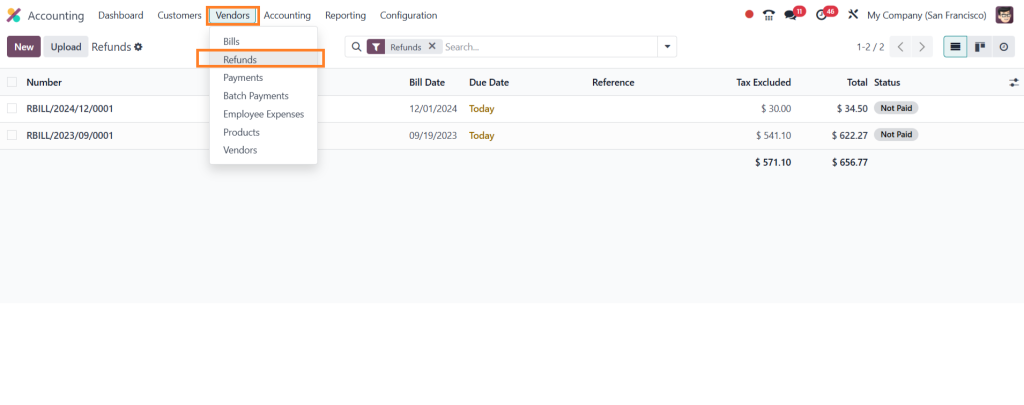Open the Dashboard menu
Image resolution: width=1024 pixels, height=405 pixels.
point(121,15)
